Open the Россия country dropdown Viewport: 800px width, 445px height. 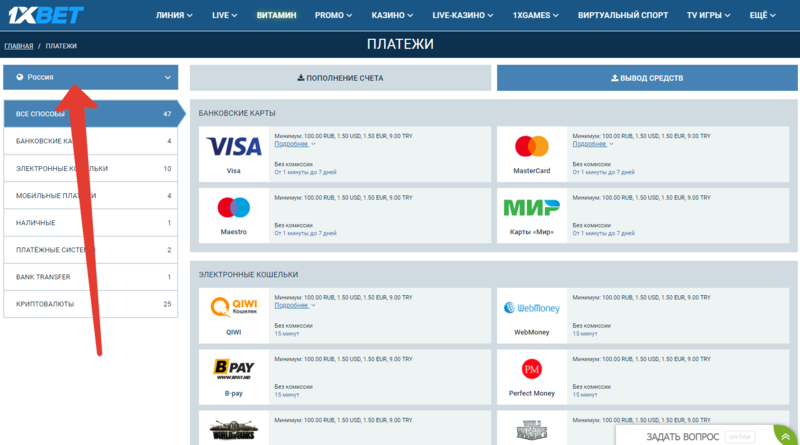(x=91, y=77)
